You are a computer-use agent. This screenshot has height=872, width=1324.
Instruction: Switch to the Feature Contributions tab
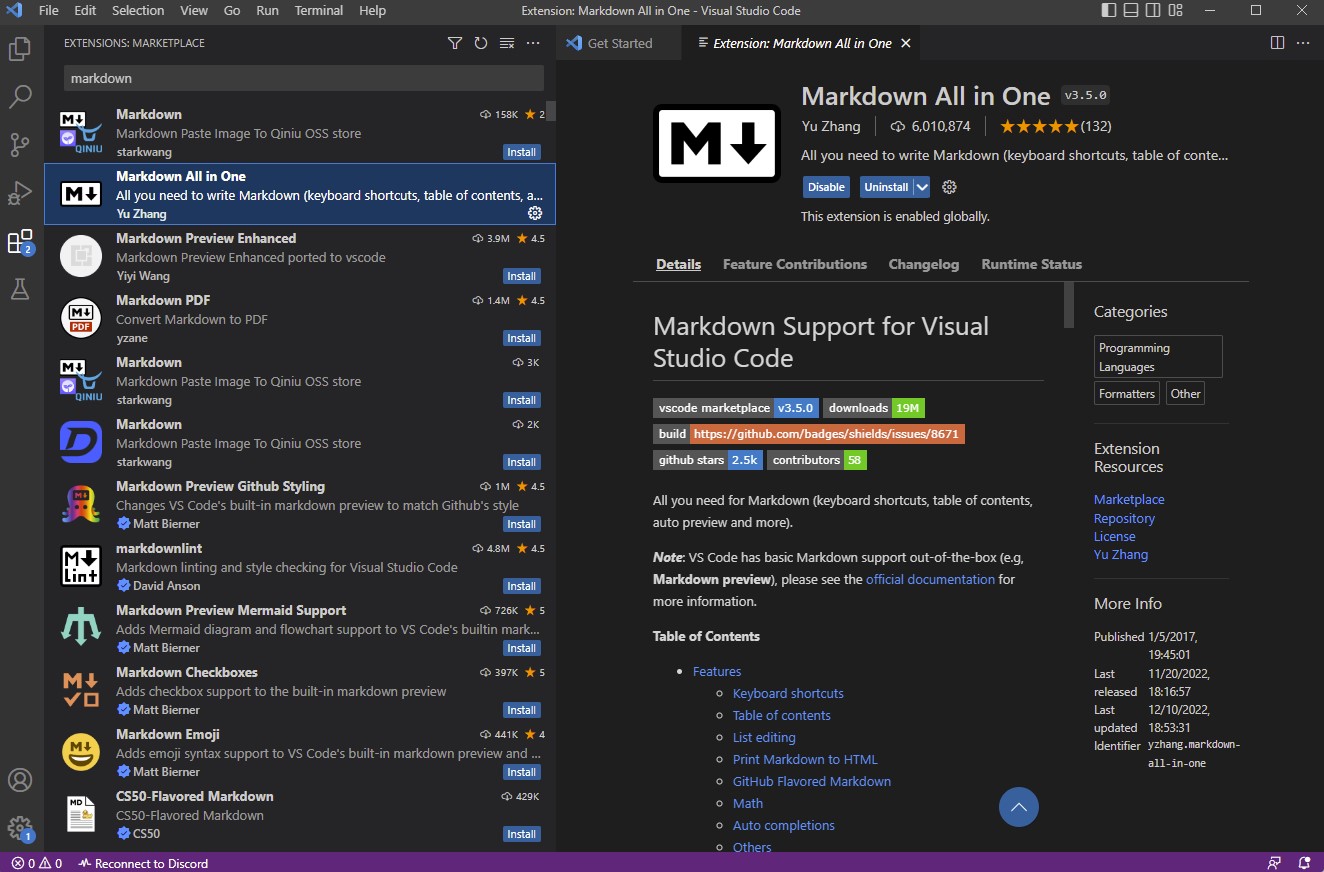coord(795,264)
